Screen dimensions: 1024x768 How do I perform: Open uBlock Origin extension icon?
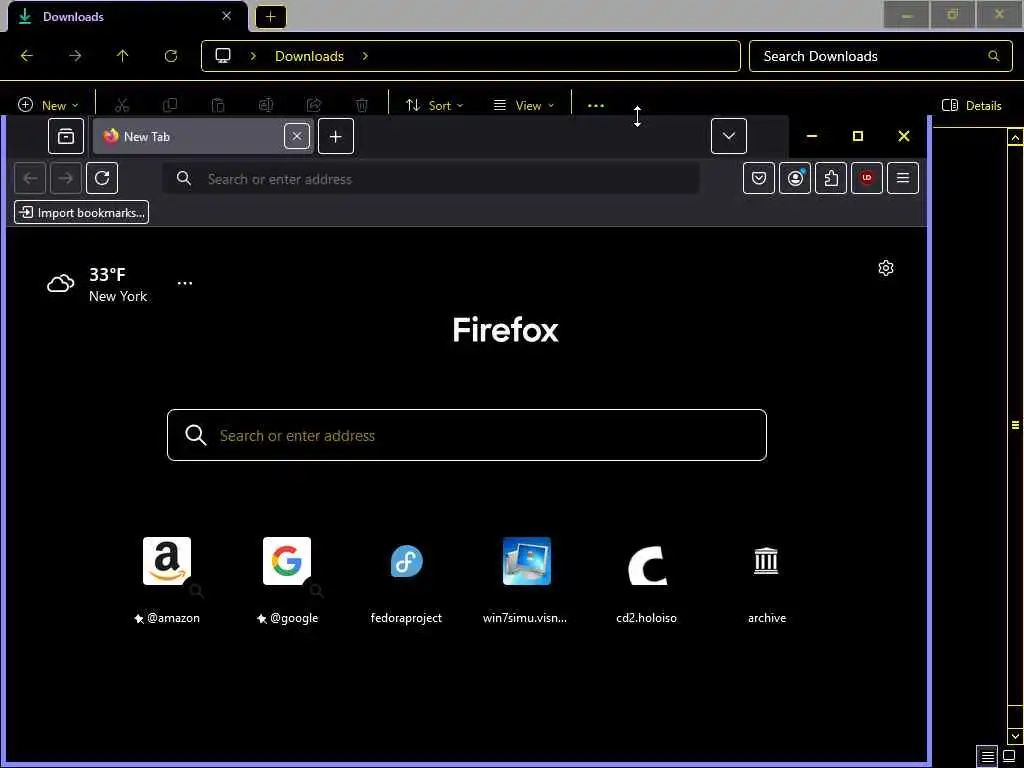click(x=867, y=178)
